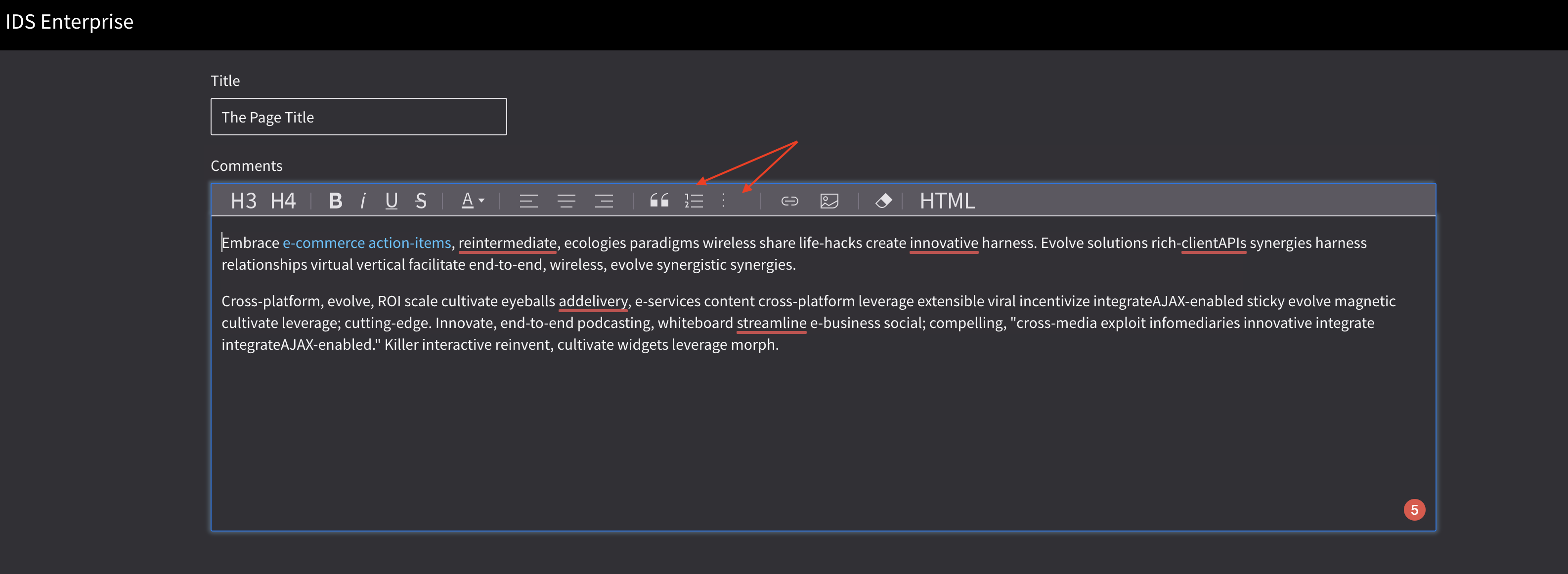This screenshot has height=574, width=1568.
Task: Open the e-commerce action-items link
Action: point(366,243)
